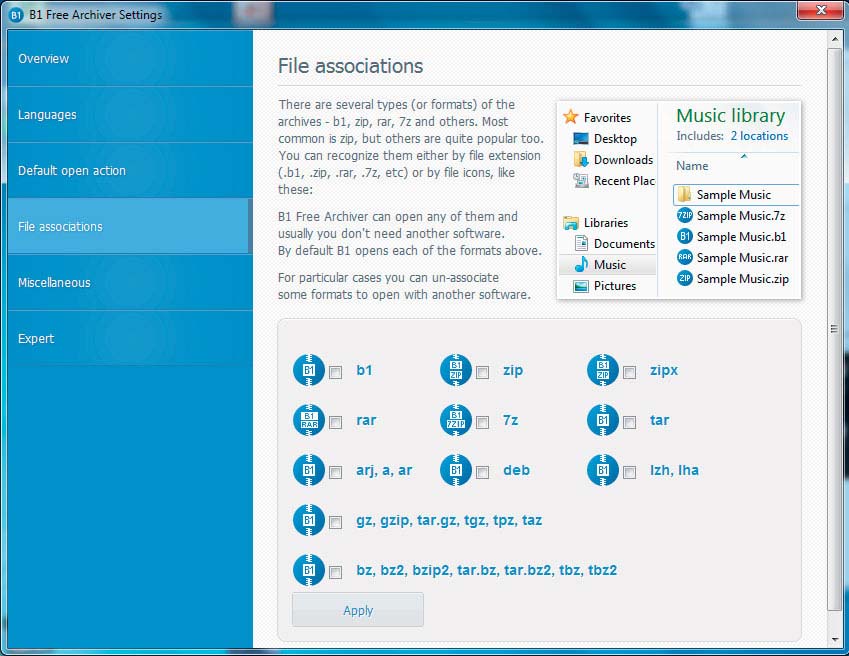The width and height of the screenshot is (849, 656).
Task: Click the 'gz, gzip, tar.gz' label text
Action: click(449, 520)
